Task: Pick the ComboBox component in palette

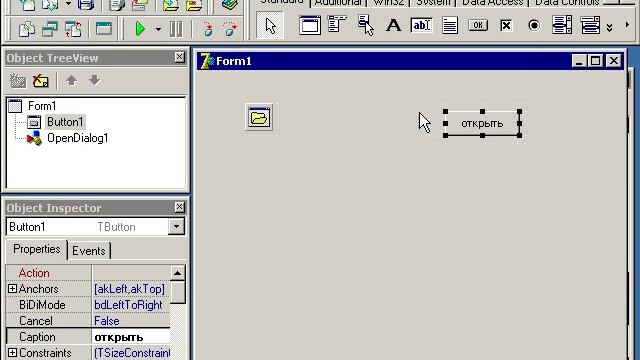Action: [590, 25]
